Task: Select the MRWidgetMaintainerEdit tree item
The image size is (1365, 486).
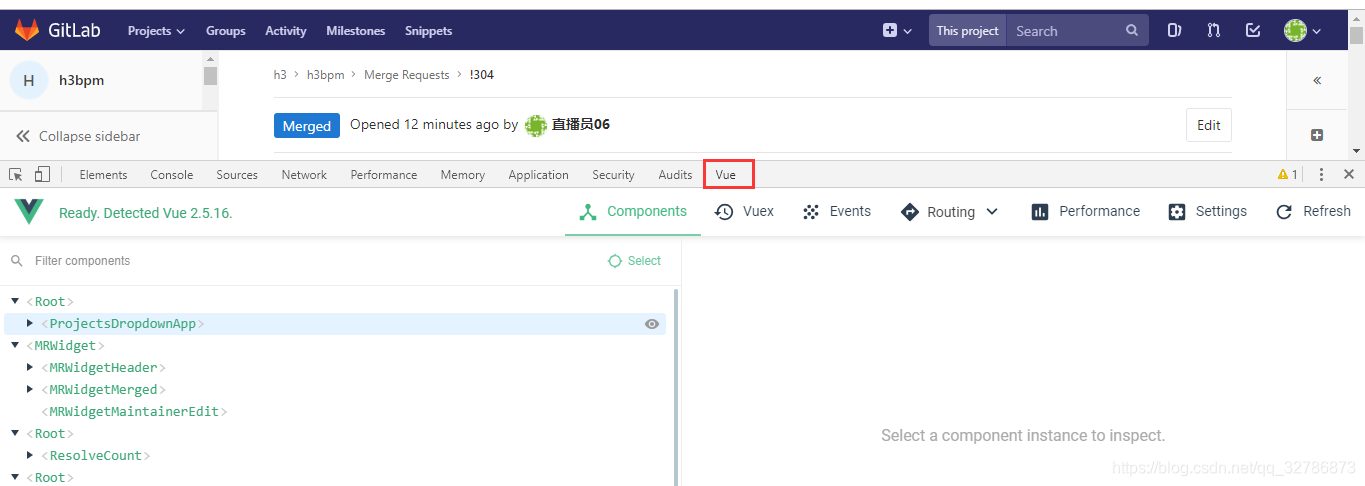Action: tap(134, 411)
